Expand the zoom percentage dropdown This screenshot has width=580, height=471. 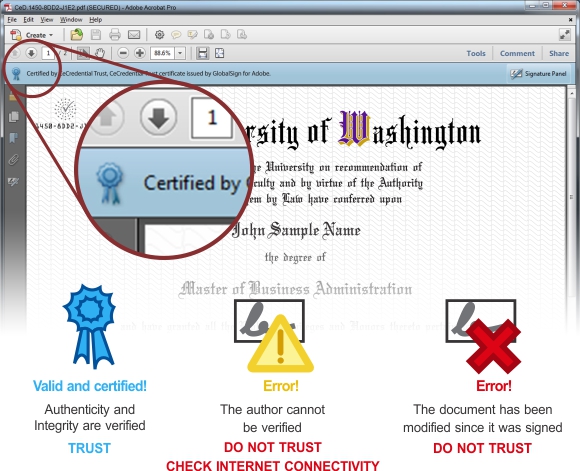point(180,53)
